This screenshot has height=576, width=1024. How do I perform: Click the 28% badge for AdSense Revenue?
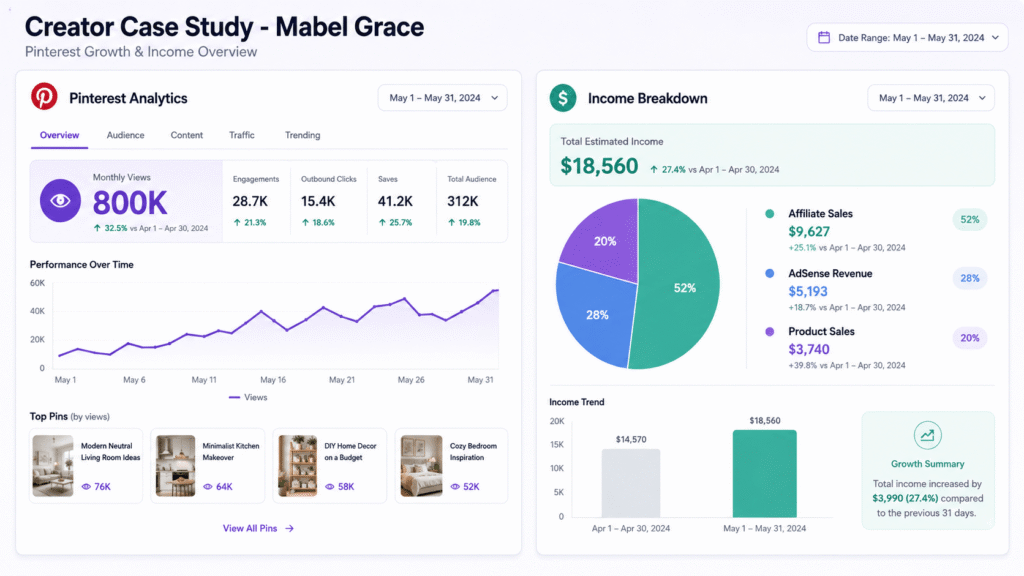[970, 278]
